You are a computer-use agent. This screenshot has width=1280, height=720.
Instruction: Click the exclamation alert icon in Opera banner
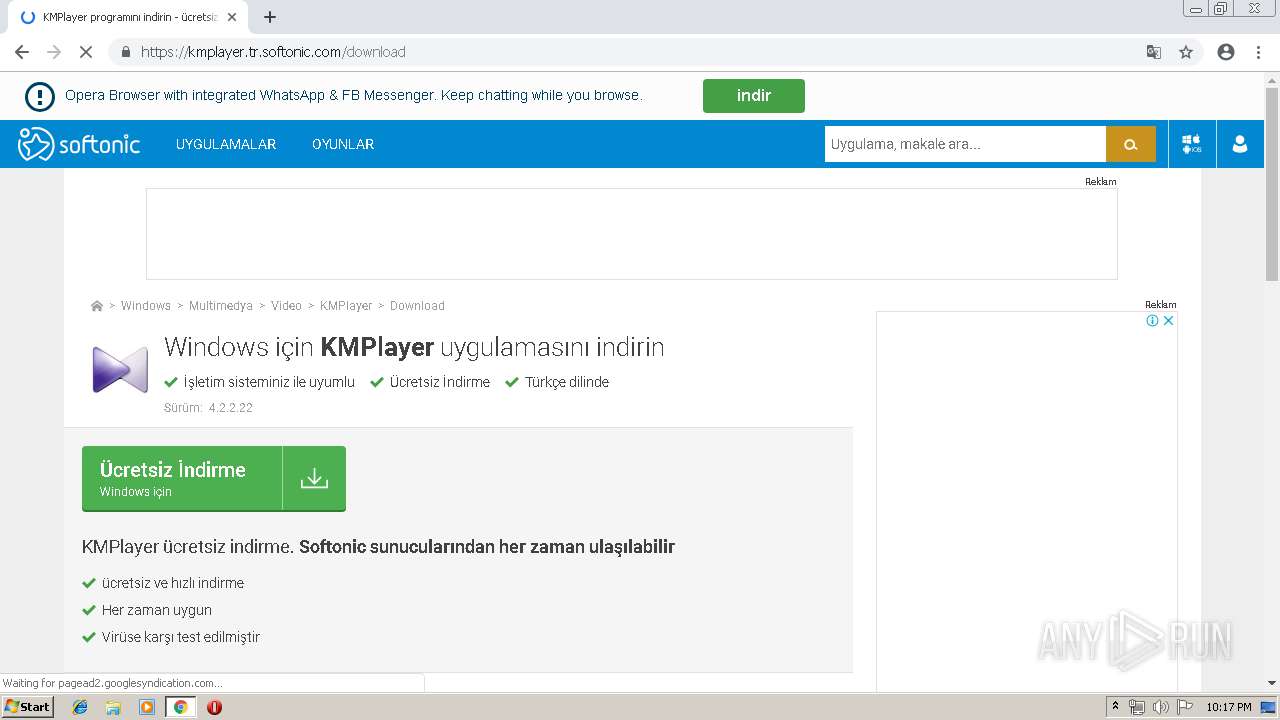click(x=39, y=96)
